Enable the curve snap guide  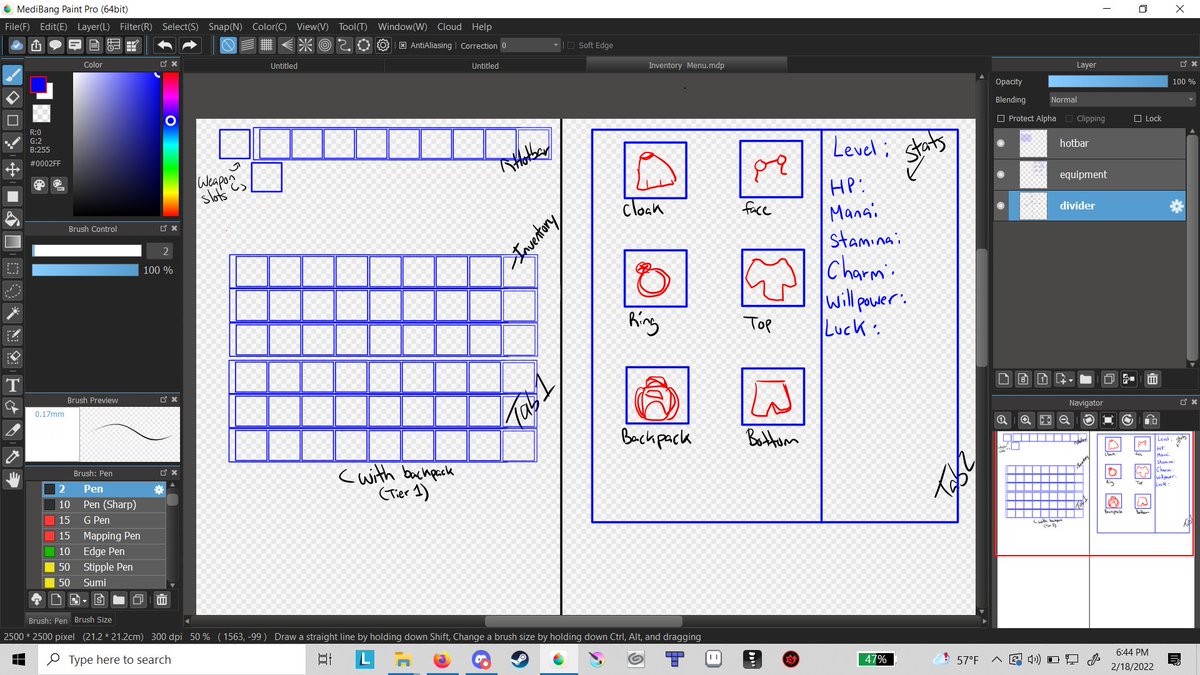point(345,45)
